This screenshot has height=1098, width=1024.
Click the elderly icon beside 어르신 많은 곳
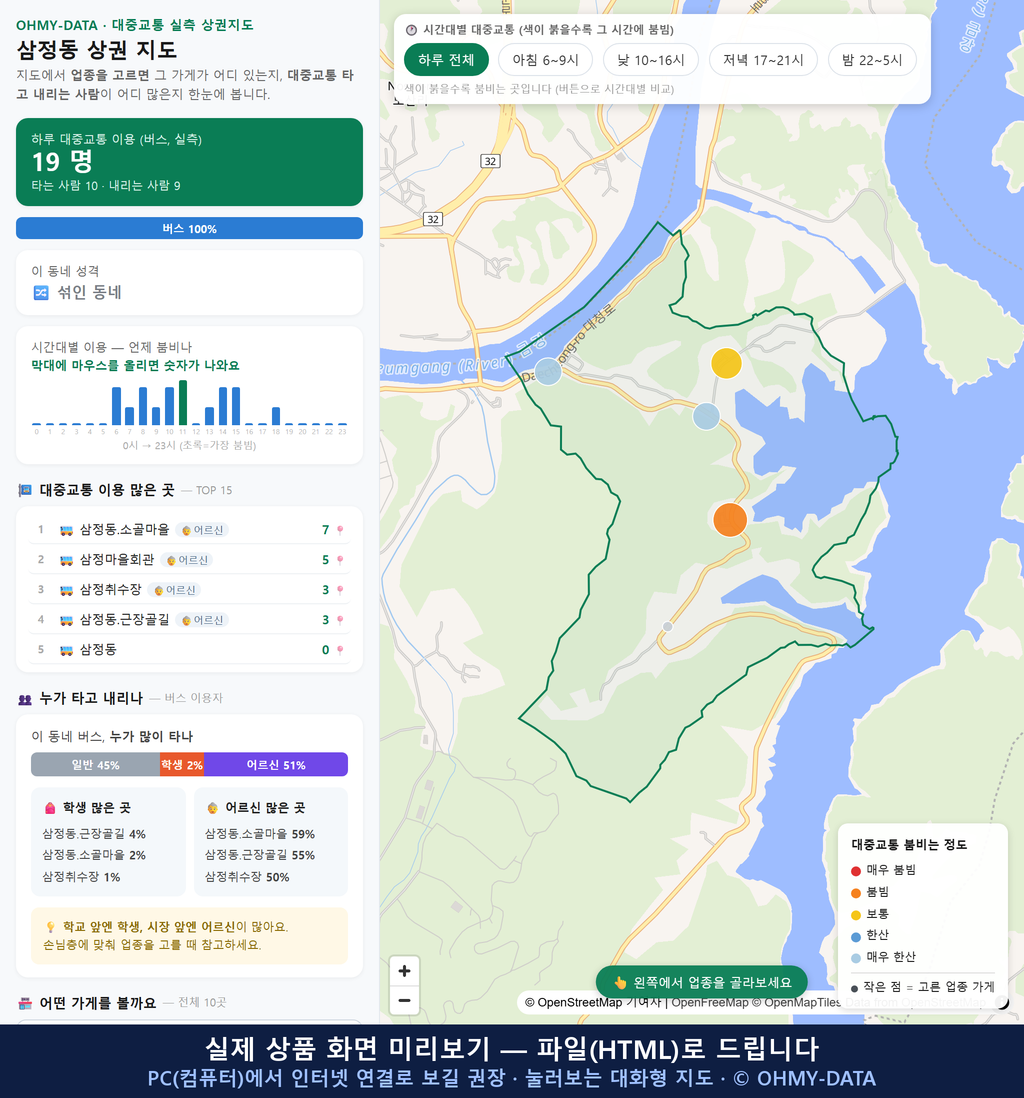point(212,808)
